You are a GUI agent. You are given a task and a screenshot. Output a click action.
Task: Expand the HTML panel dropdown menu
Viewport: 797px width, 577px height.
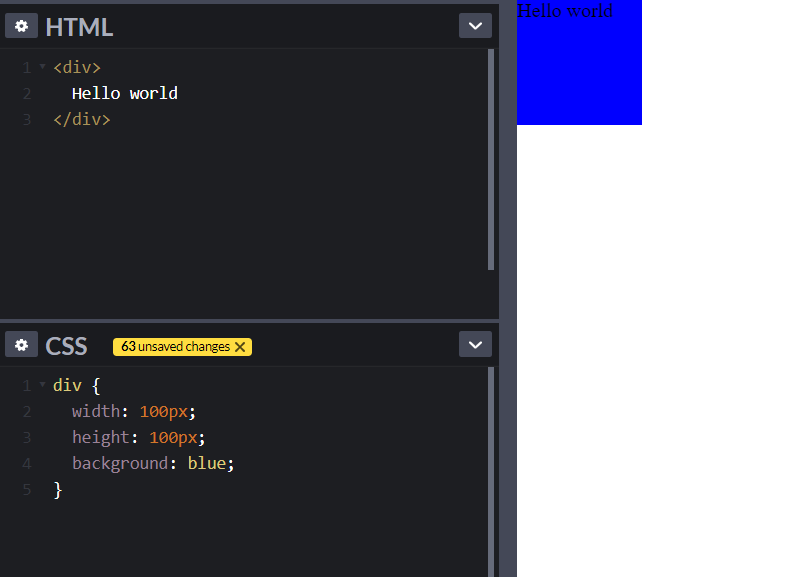475,26
